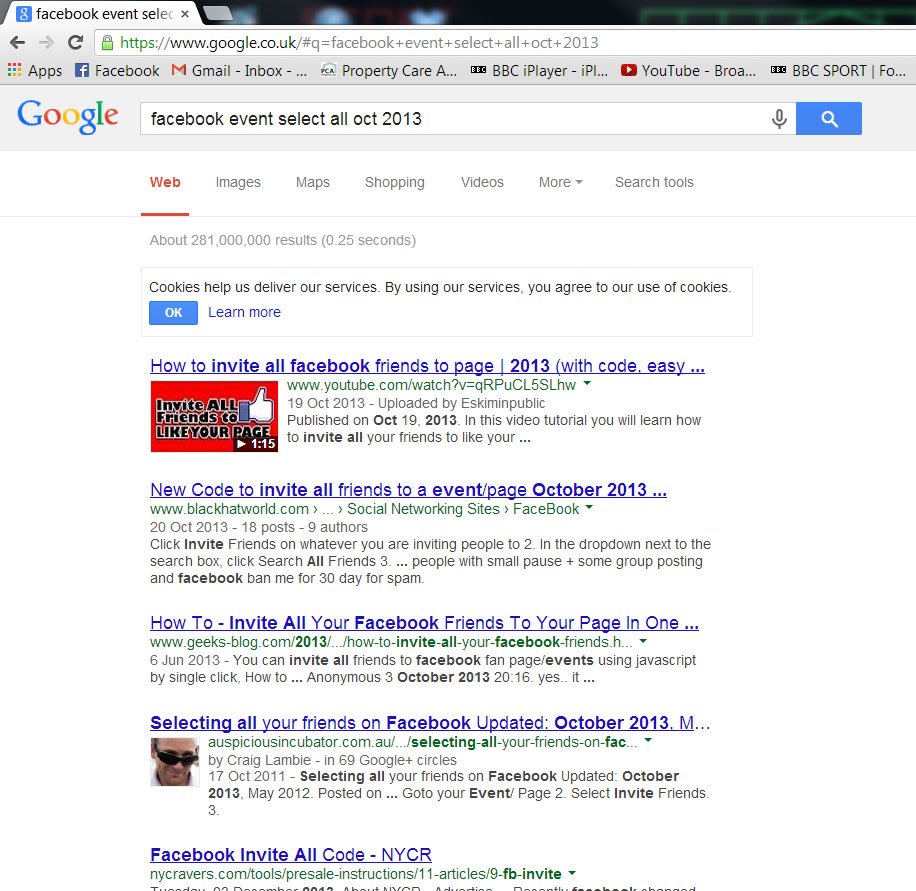
Task: Open the BBC iPlayer bookmark
Action: 539,71
